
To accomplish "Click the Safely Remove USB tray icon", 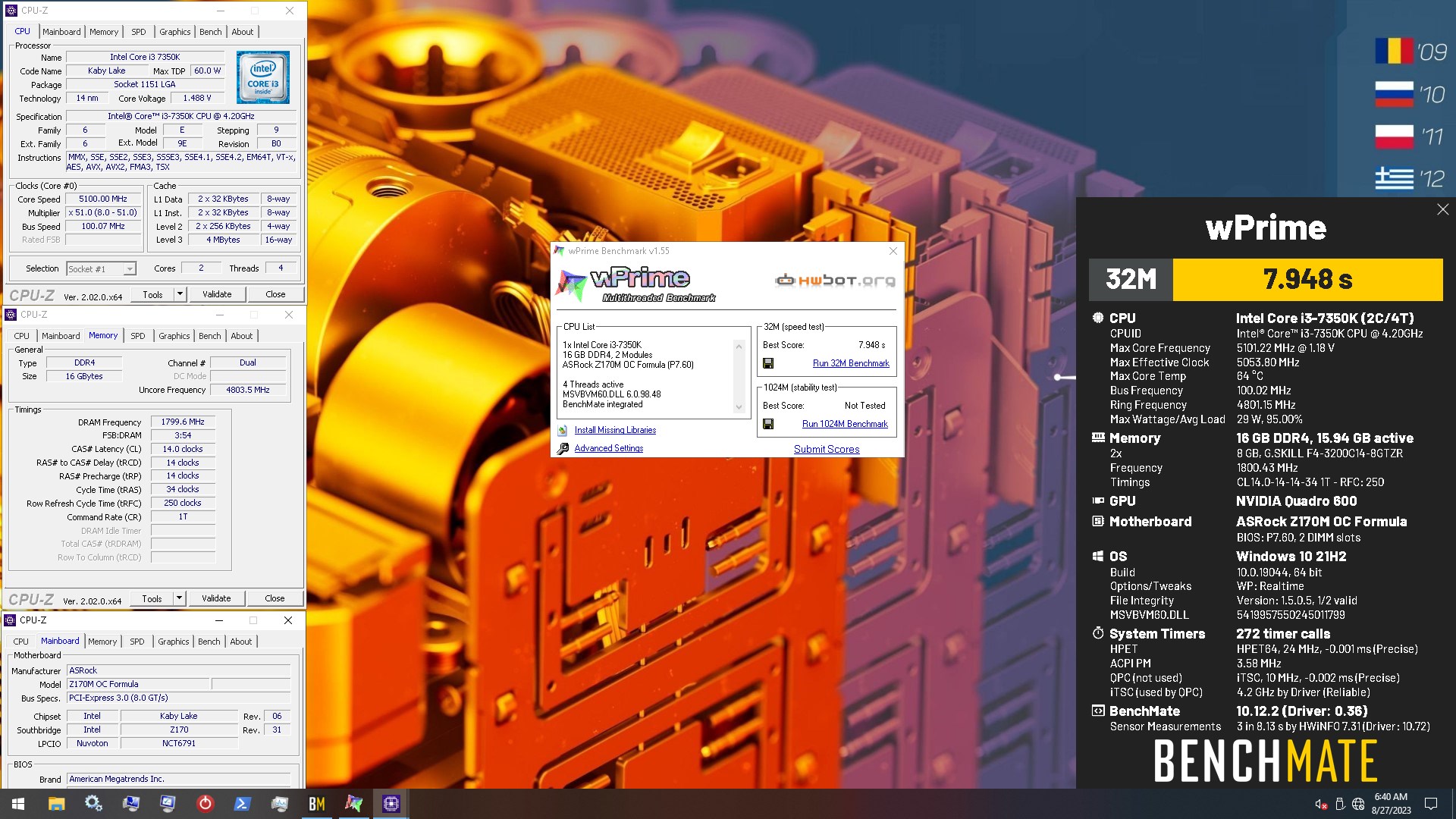I will click(1340, 804).
